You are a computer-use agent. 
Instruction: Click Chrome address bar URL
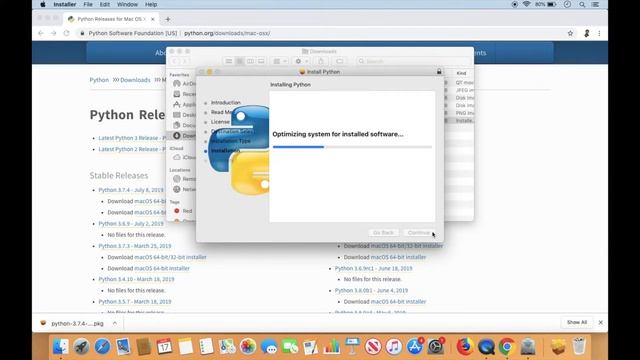[227, 33]
